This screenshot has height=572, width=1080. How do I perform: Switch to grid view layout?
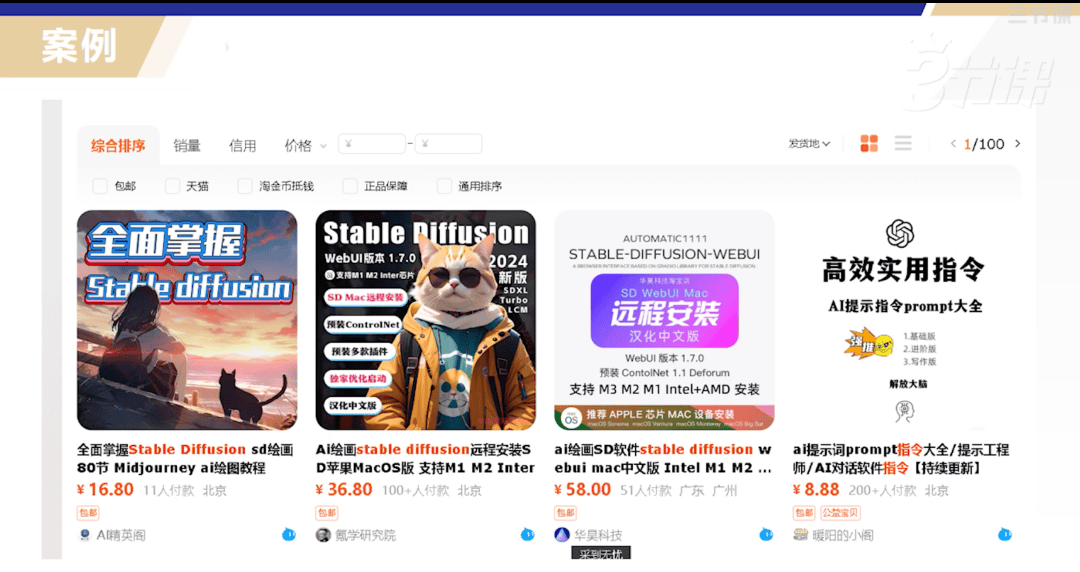click(869, 144)
